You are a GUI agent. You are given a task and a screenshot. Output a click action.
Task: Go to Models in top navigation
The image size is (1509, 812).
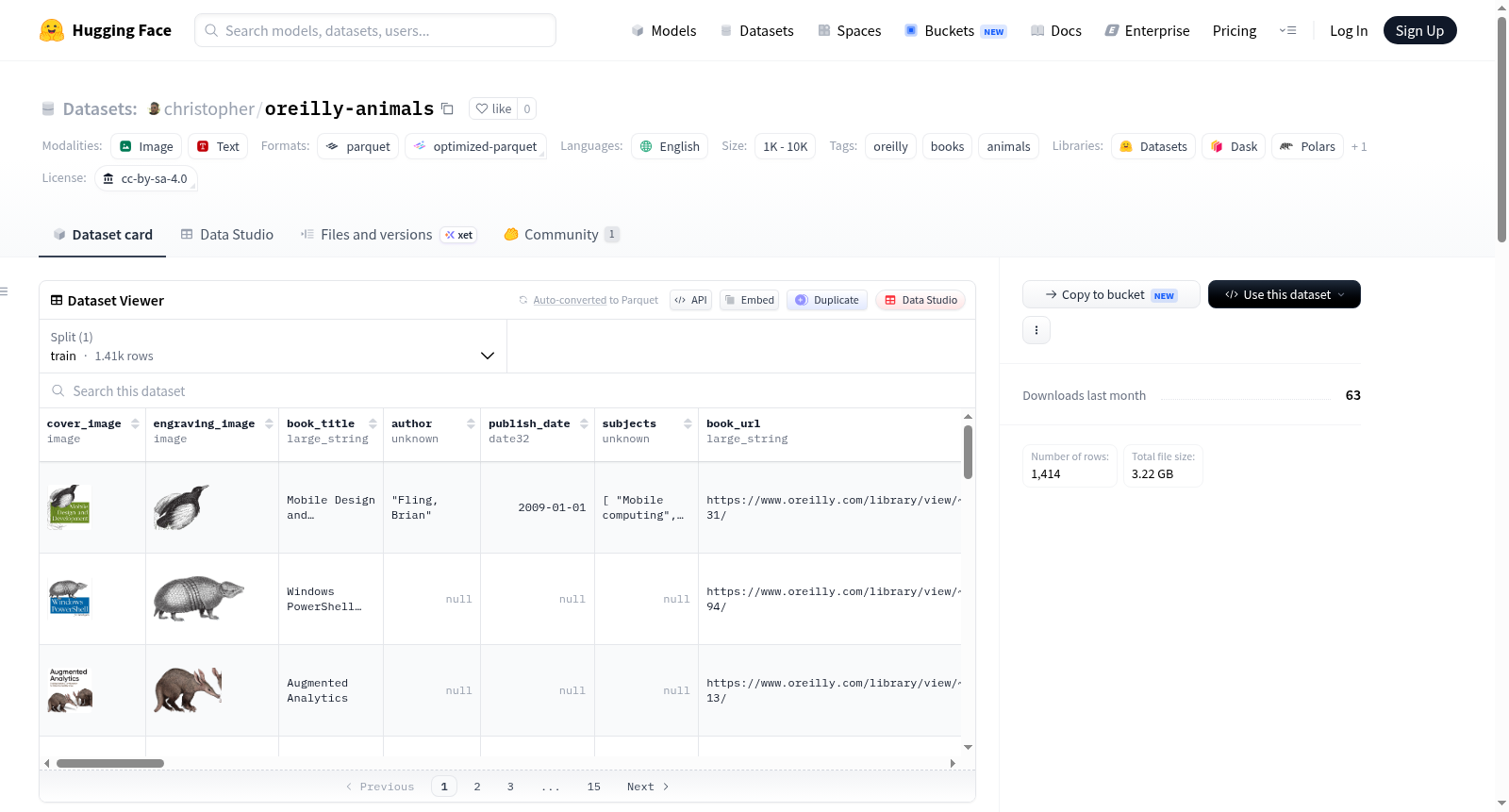coord(664,30)
